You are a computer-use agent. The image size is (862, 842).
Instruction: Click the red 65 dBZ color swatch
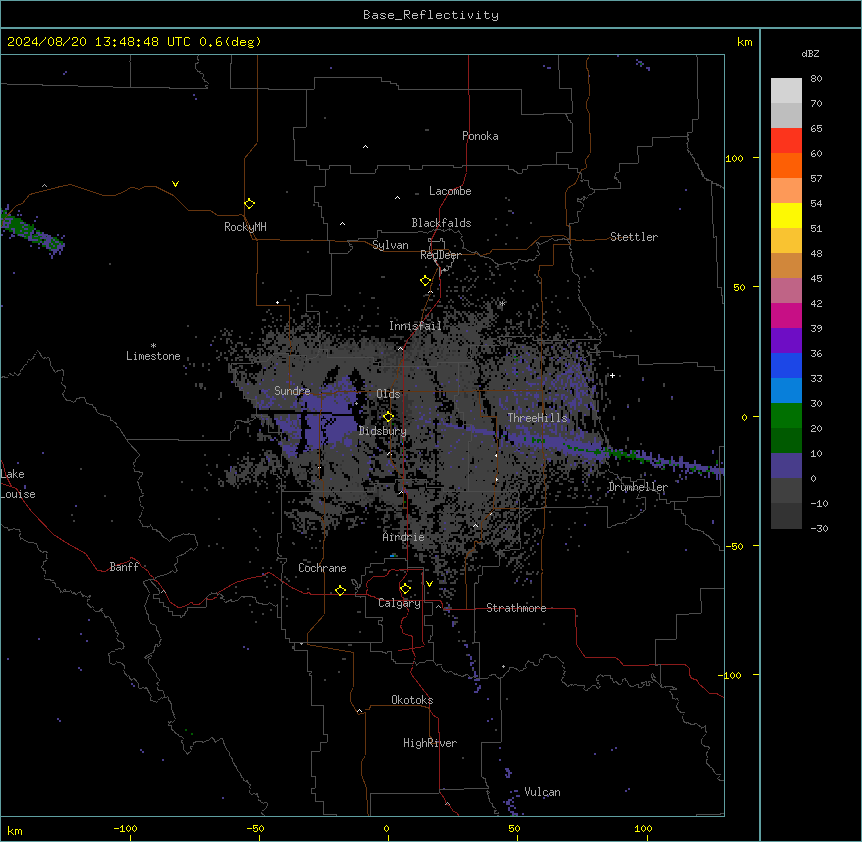pyautogui.click(x=786, y=140)
